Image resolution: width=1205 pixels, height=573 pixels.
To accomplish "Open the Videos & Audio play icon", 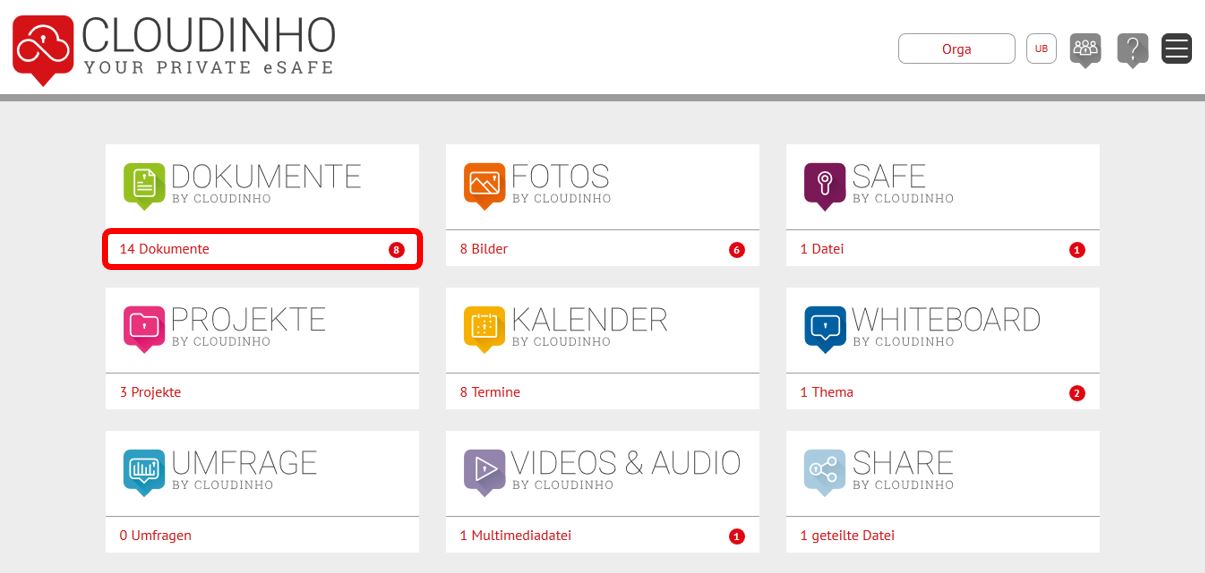I will tap(484, 472).
